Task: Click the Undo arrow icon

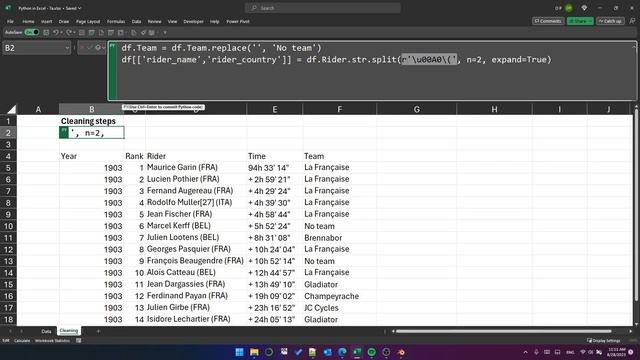Action: pyautogui.click(x=56, y=32)
